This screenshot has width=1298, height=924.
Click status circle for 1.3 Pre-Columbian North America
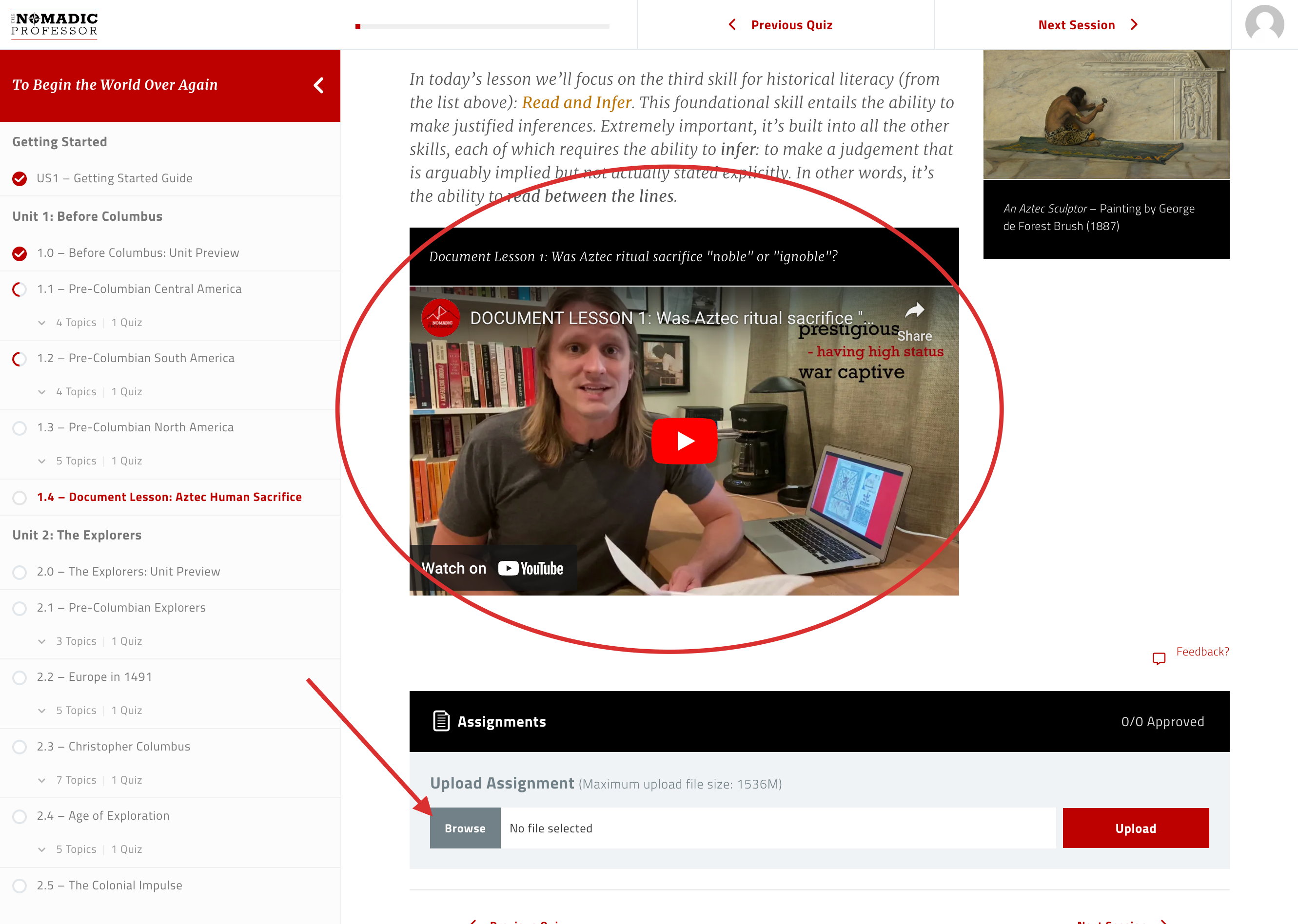pyautogui.click(x=20, y=428)
